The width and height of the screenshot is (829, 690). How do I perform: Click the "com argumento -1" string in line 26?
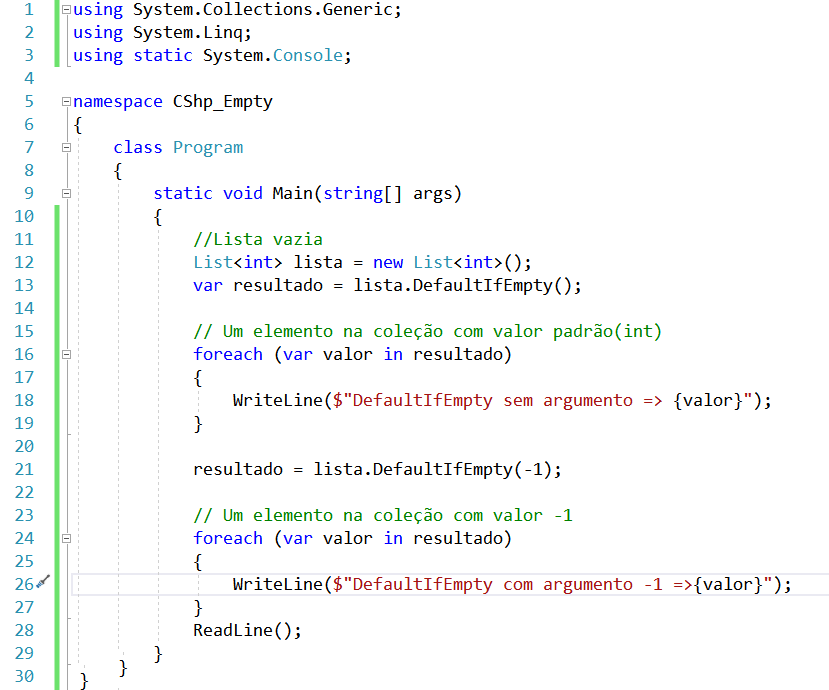coord(583,585)
